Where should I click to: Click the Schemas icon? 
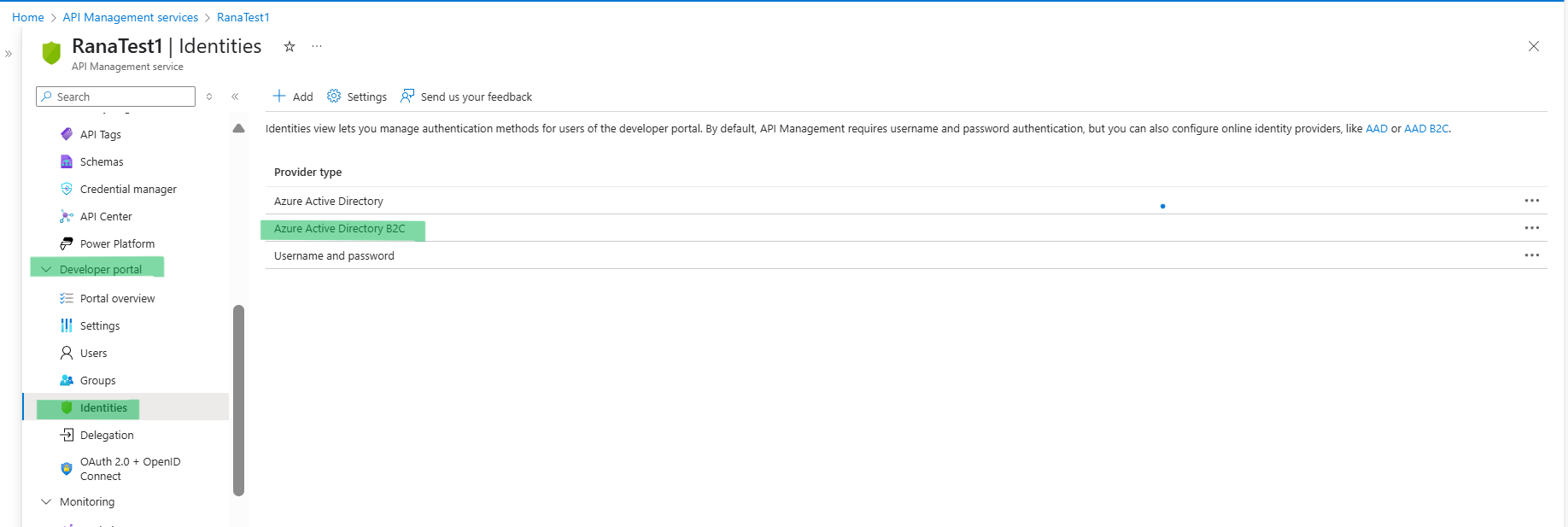click(x=67, y=161)
